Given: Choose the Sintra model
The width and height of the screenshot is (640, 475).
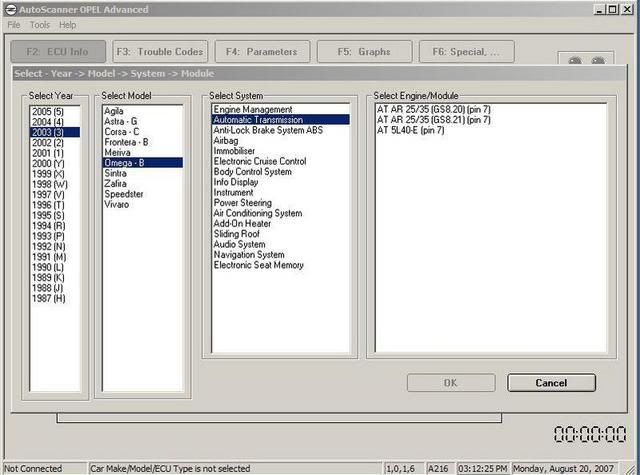Looking at the screenshot, I should (142, 173).
